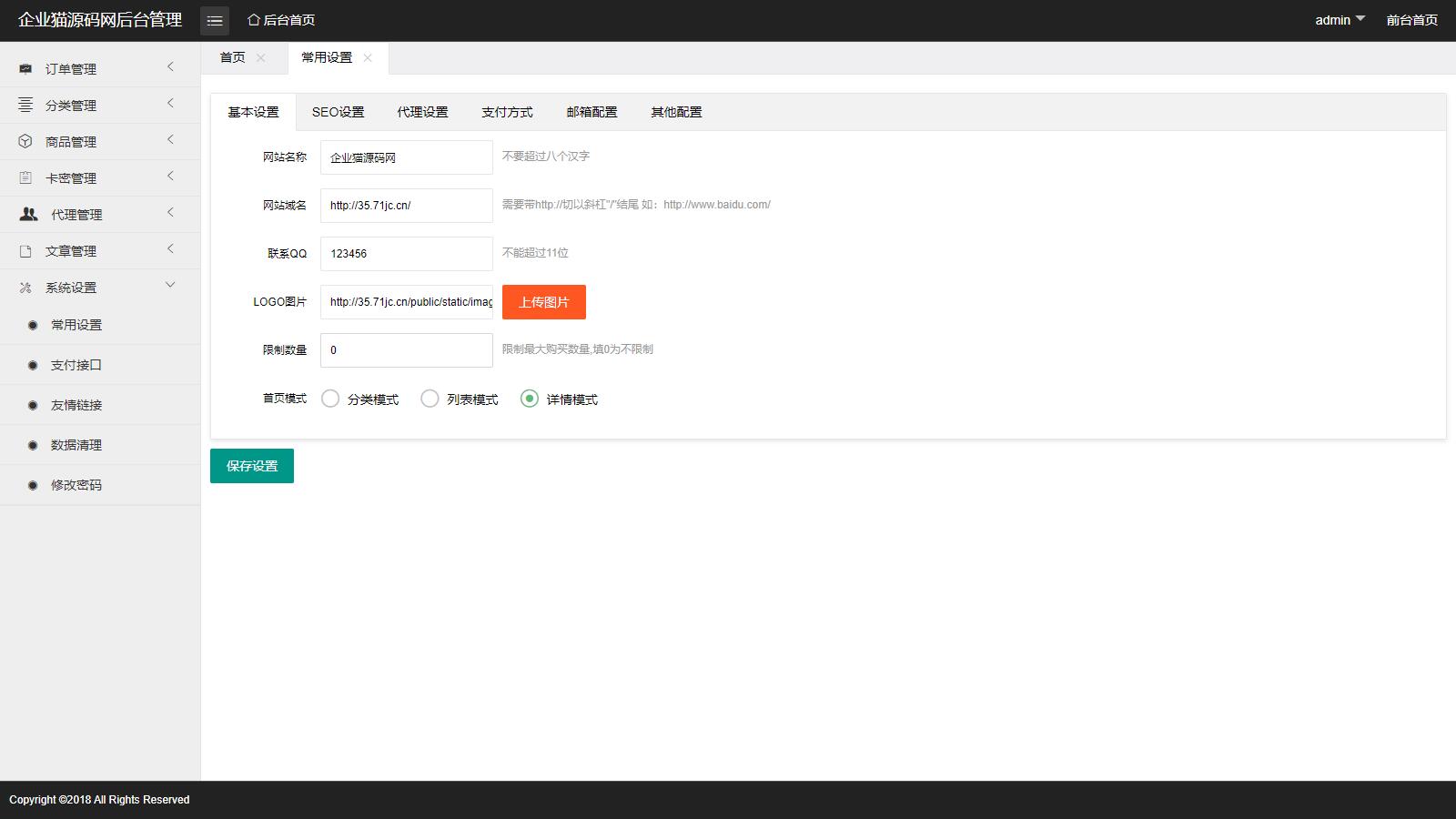Click the 文章管理 document icon
This screenshot has height=819, width=1456.
coord(25,251)
